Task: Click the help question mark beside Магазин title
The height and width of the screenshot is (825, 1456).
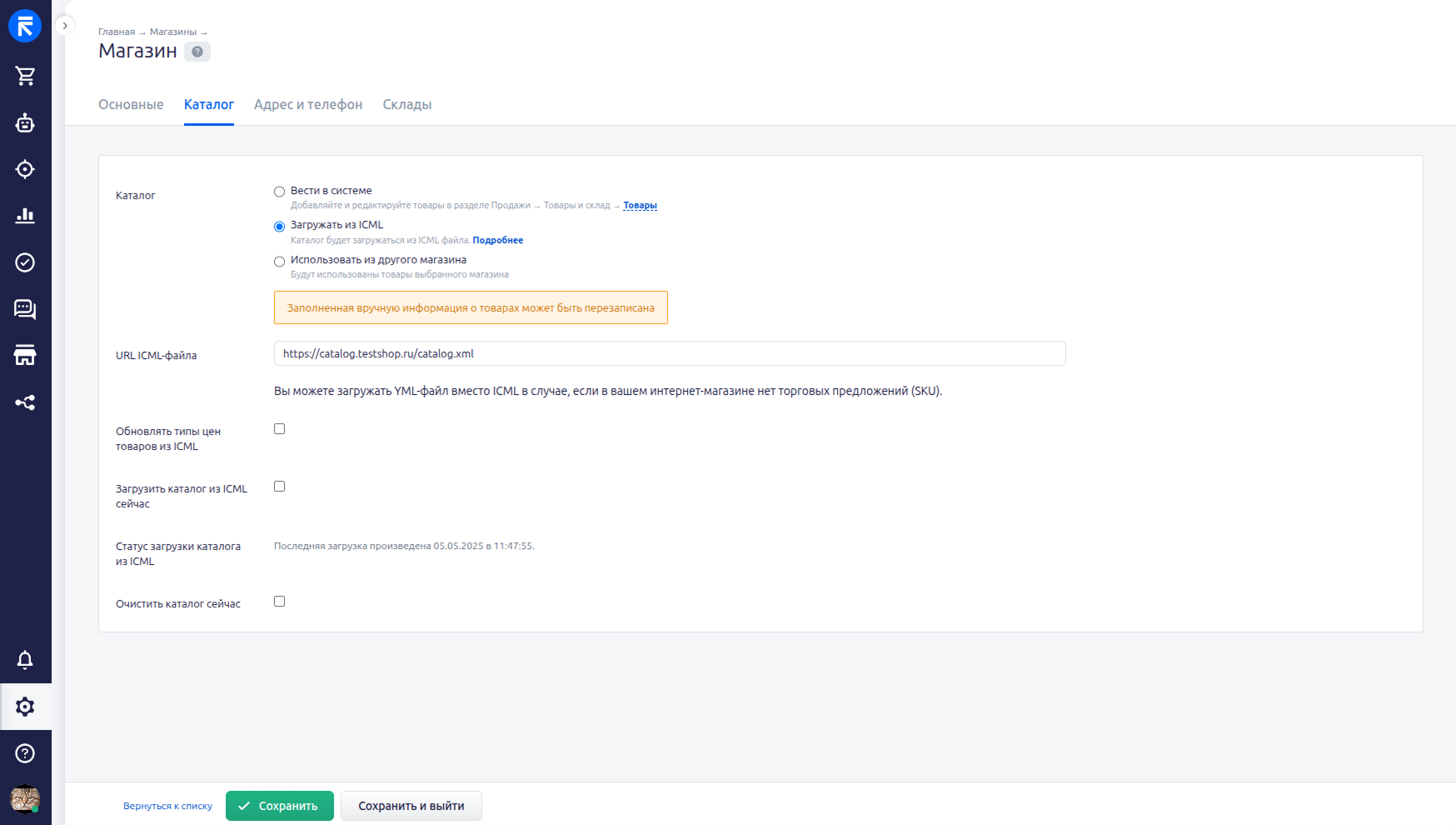Action: 197,52
